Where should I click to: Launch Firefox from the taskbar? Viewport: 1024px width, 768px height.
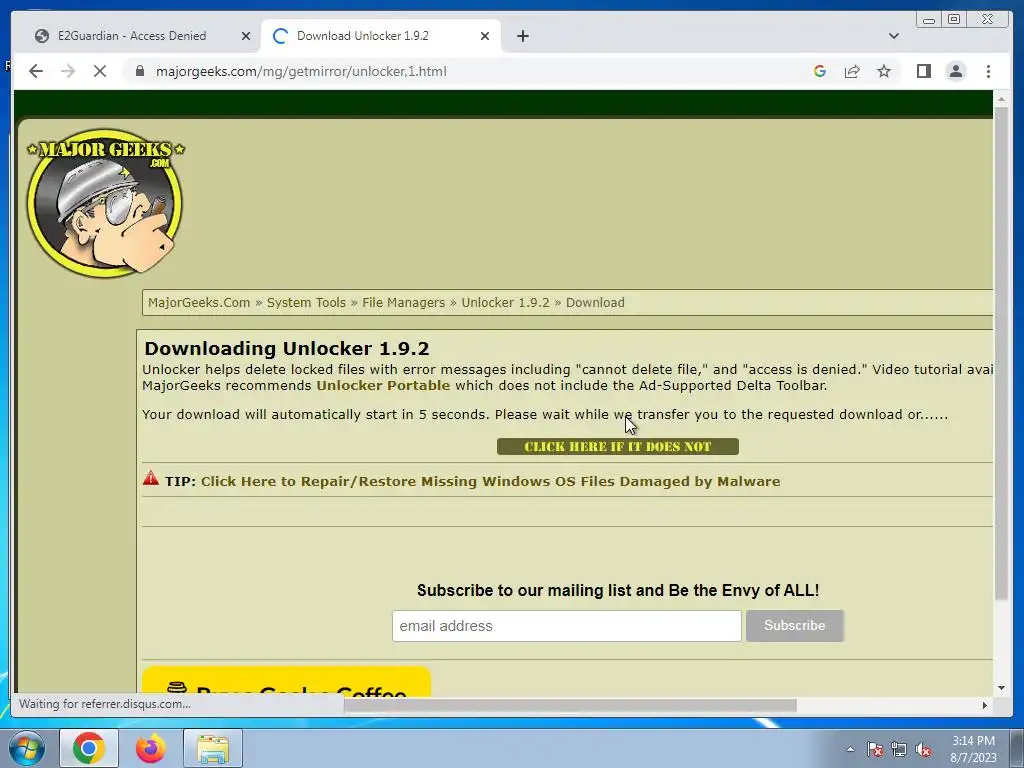pos(150,748)
